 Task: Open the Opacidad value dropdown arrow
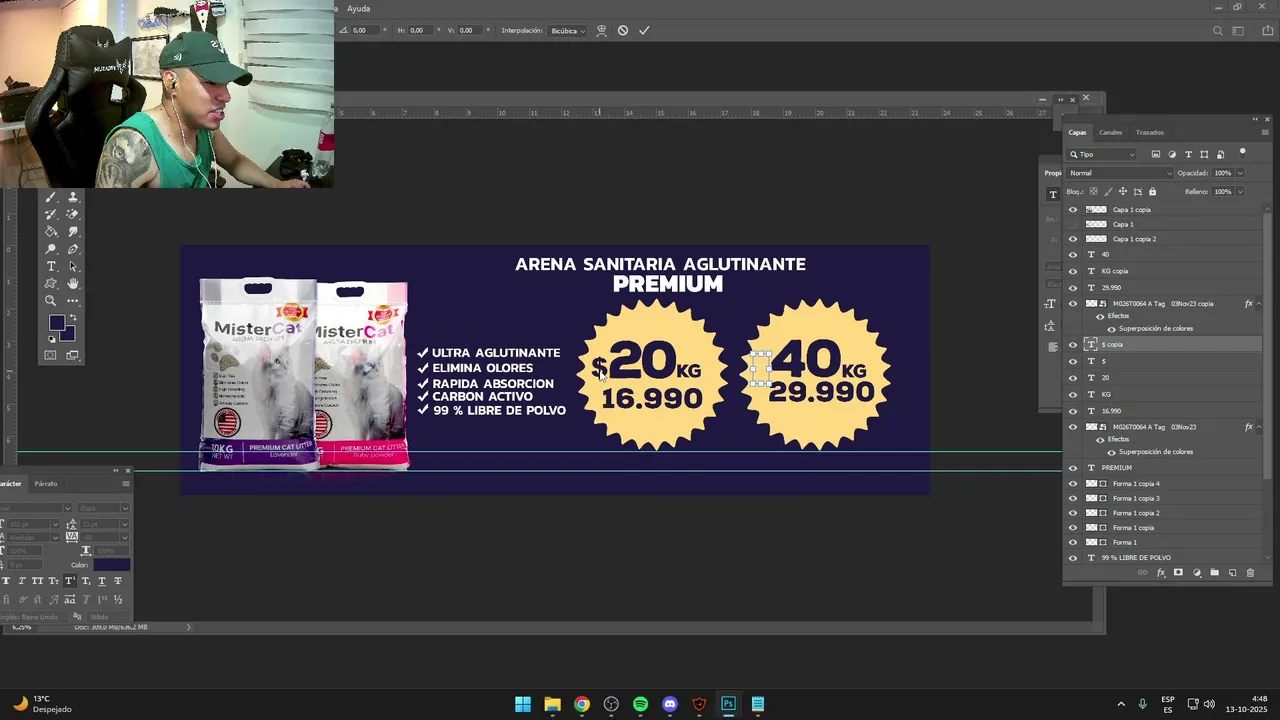1241,173
